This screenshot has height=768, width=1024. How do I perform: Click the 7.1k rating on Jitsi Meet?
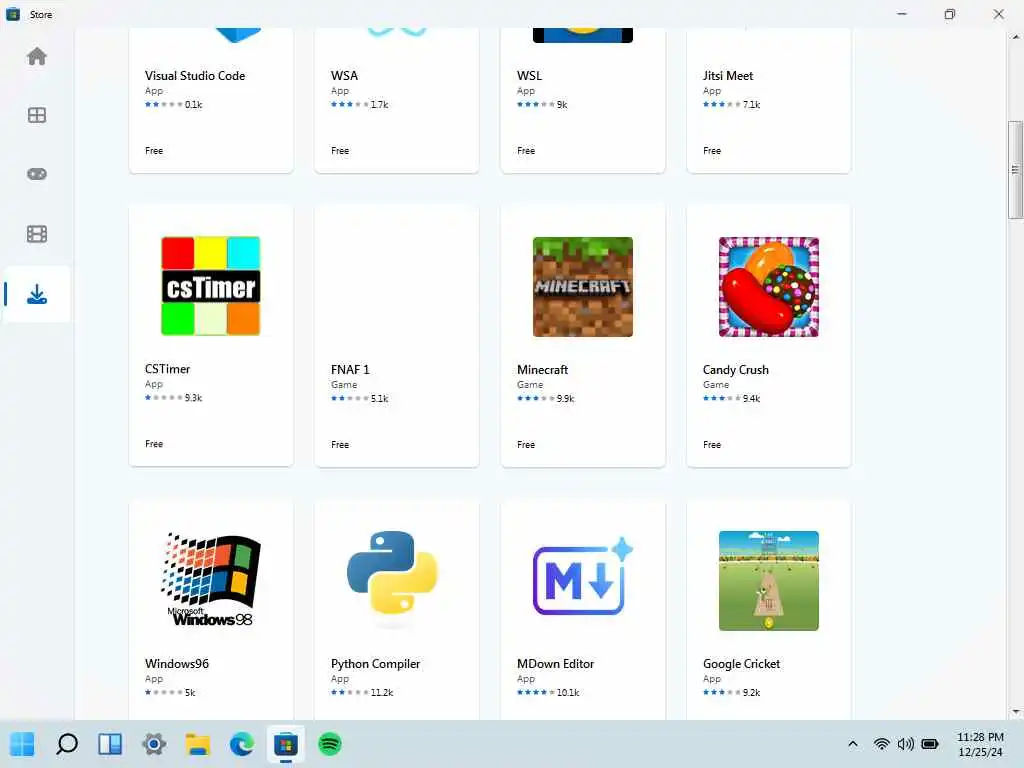click(751, 104)
